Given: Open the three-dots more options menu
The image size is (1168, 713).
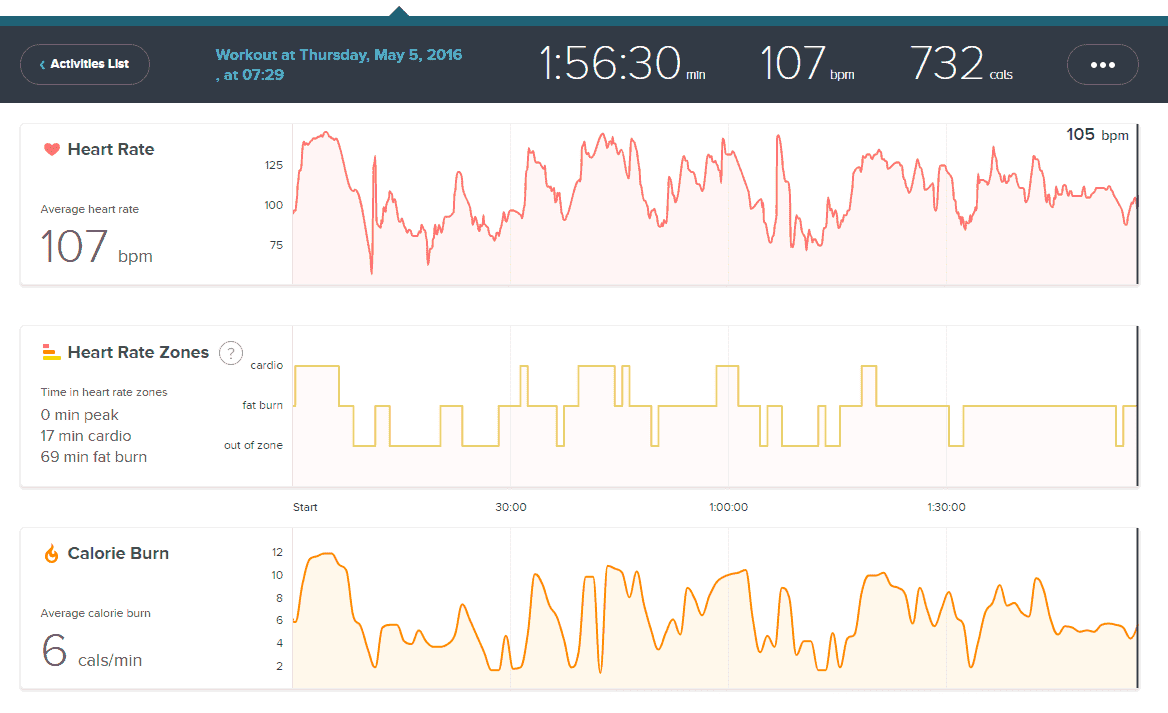Looking at the screenshot, I should tap(1102, 64).
